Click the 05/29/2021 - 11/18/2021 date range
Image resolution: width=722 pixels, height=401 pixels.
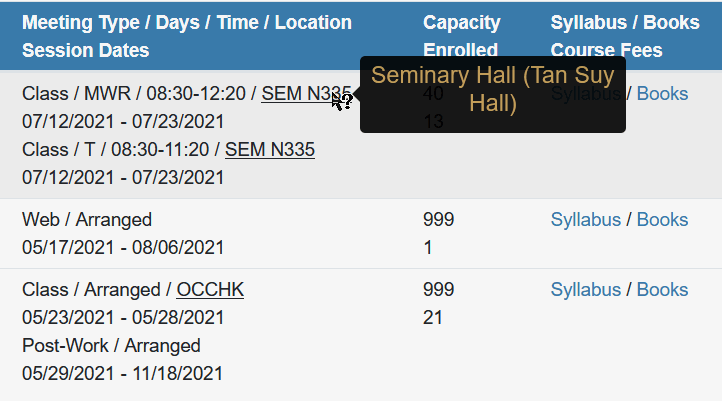coord(122,374)
